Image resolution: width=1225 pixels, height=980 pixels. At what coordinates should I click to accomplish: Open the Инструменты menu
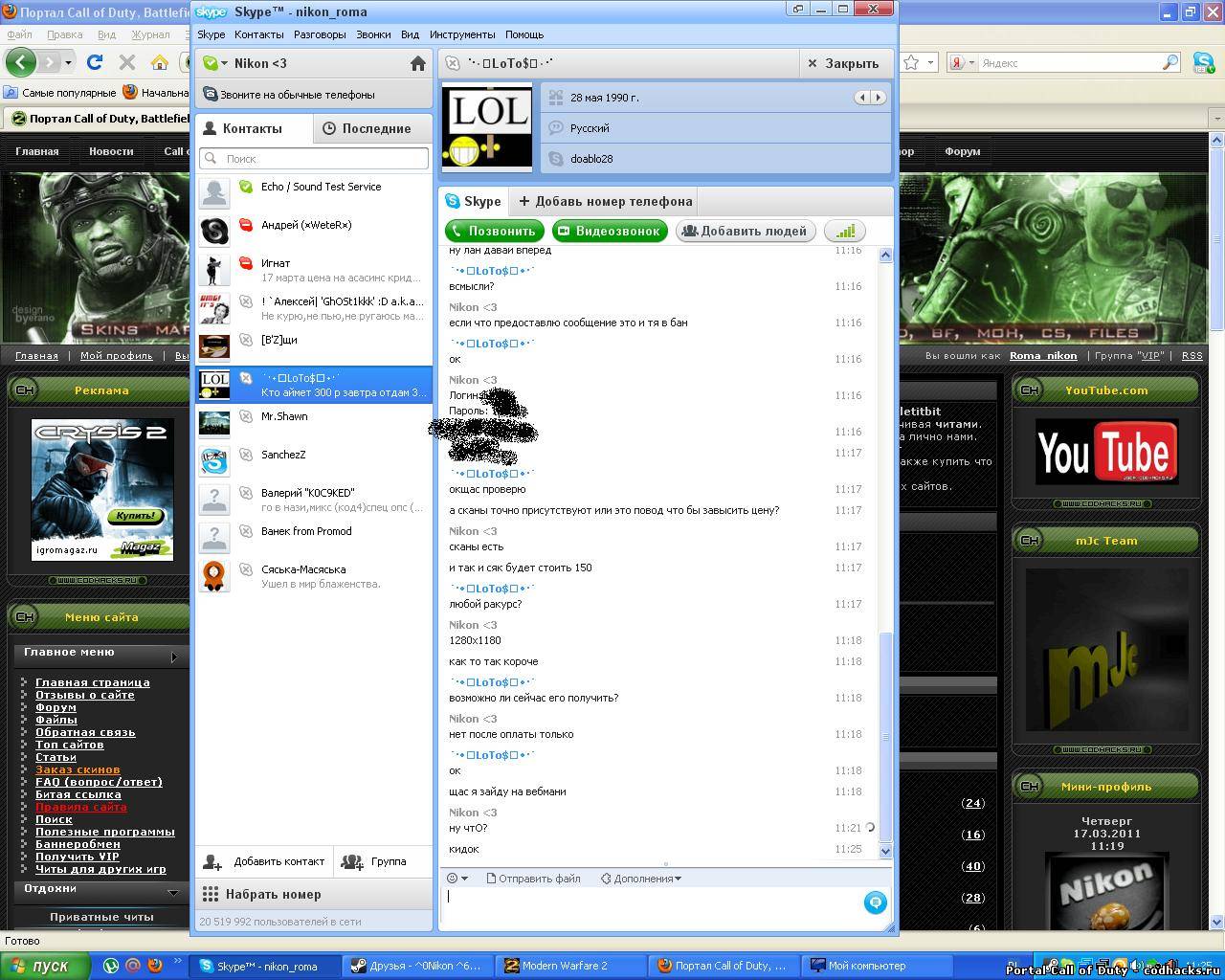pyautogui.click(x=462, y=34)
